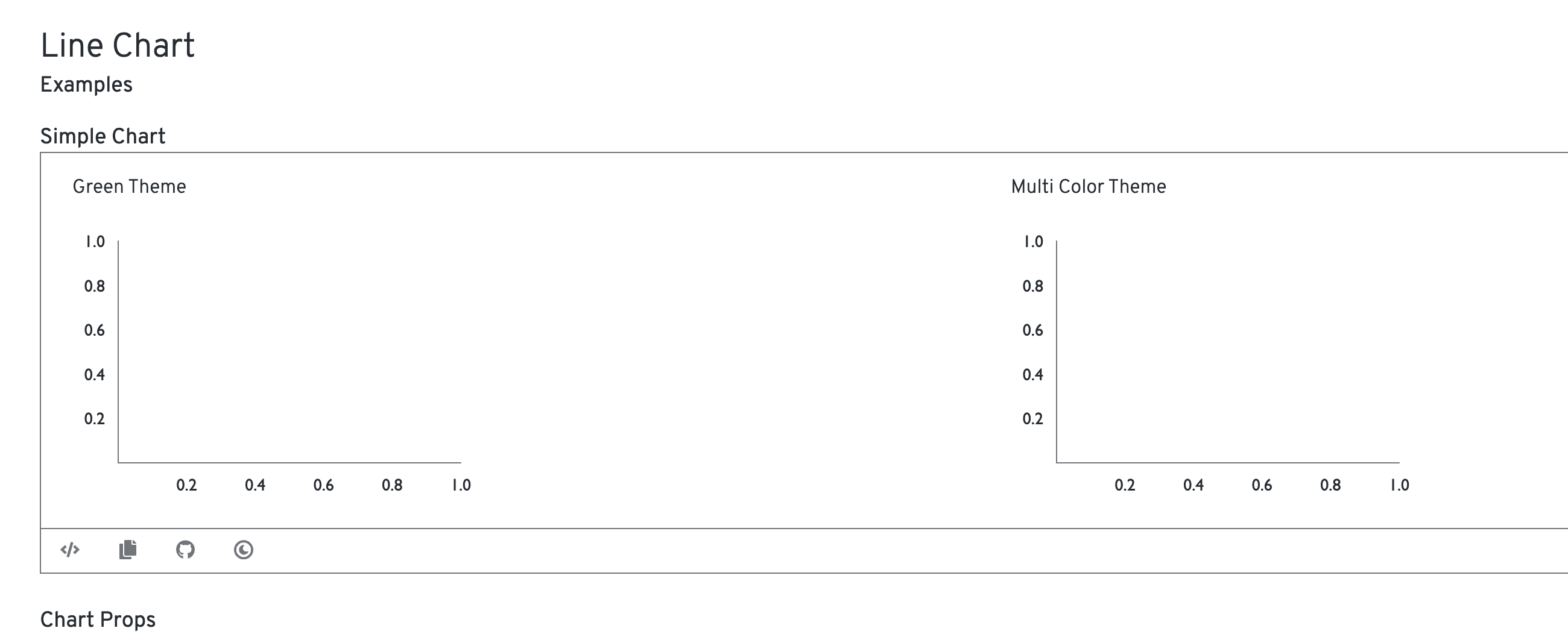Select the 0.4 x-axis label of Multi Color chart

click(1193, 485)
